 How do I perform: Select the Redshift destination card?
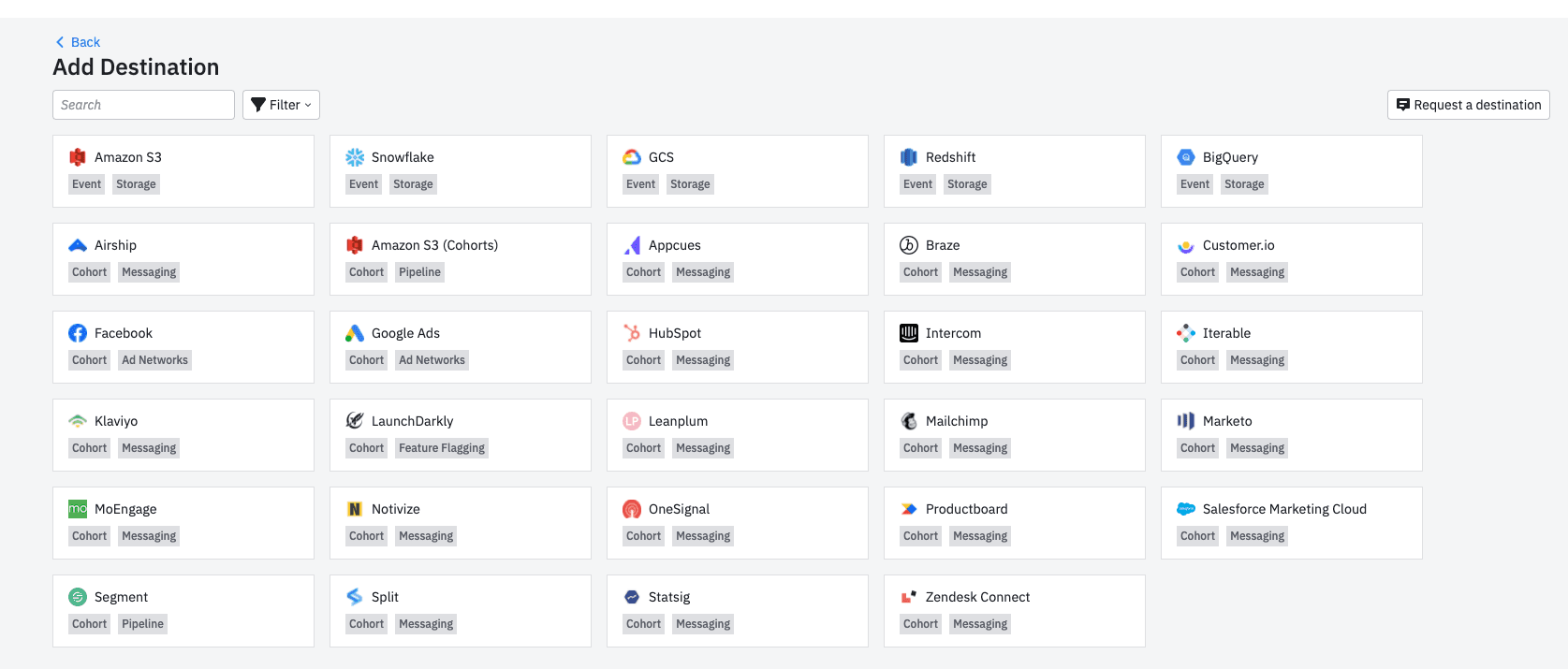[1014, 170]
